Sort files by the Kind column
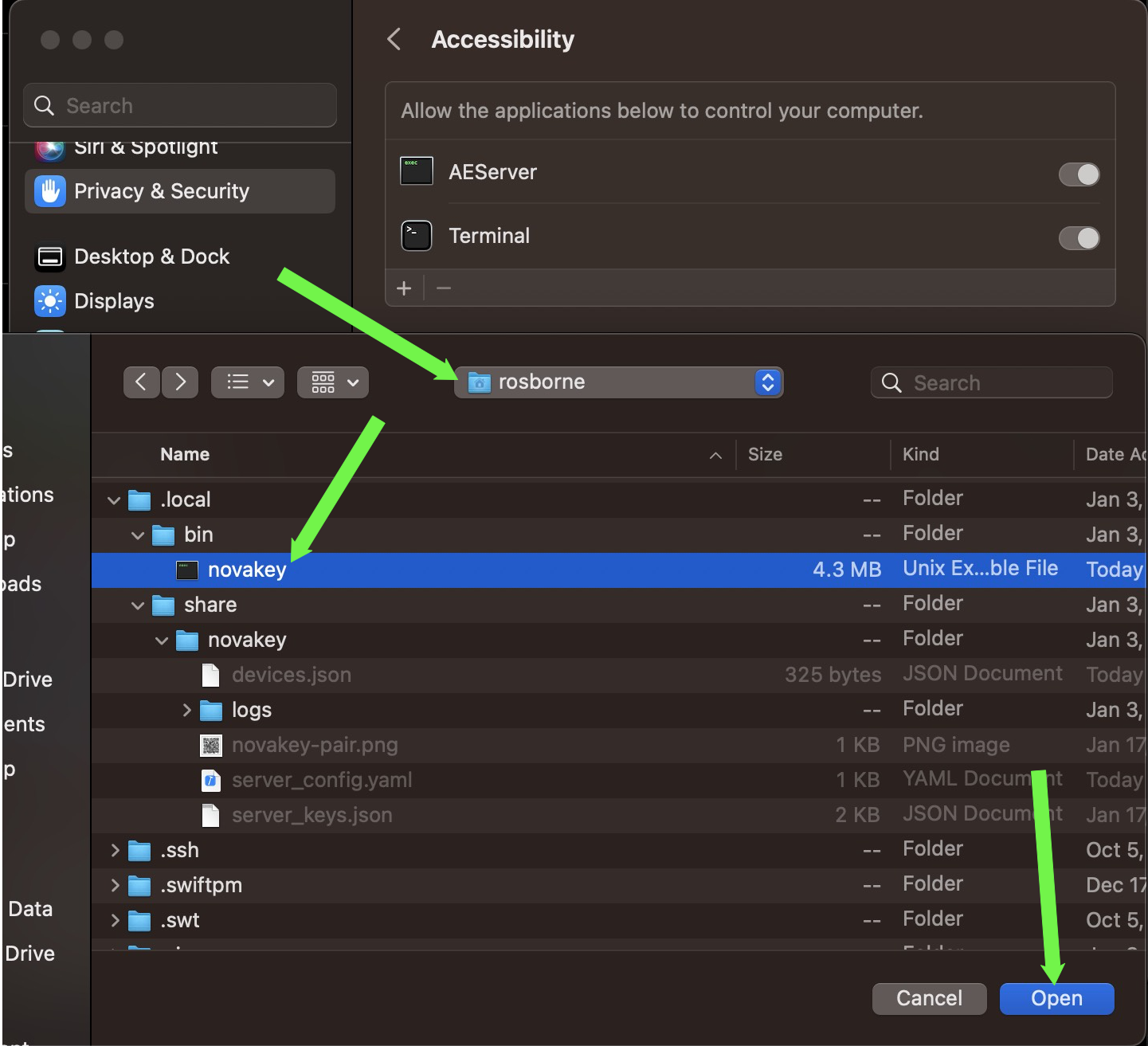 920,454
